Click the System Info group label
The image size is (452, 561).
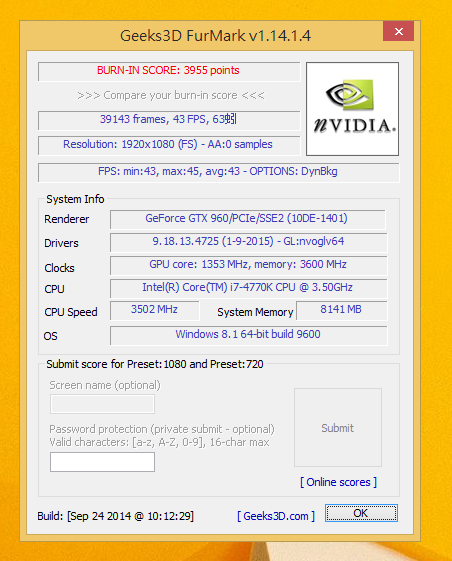(75, 199)
